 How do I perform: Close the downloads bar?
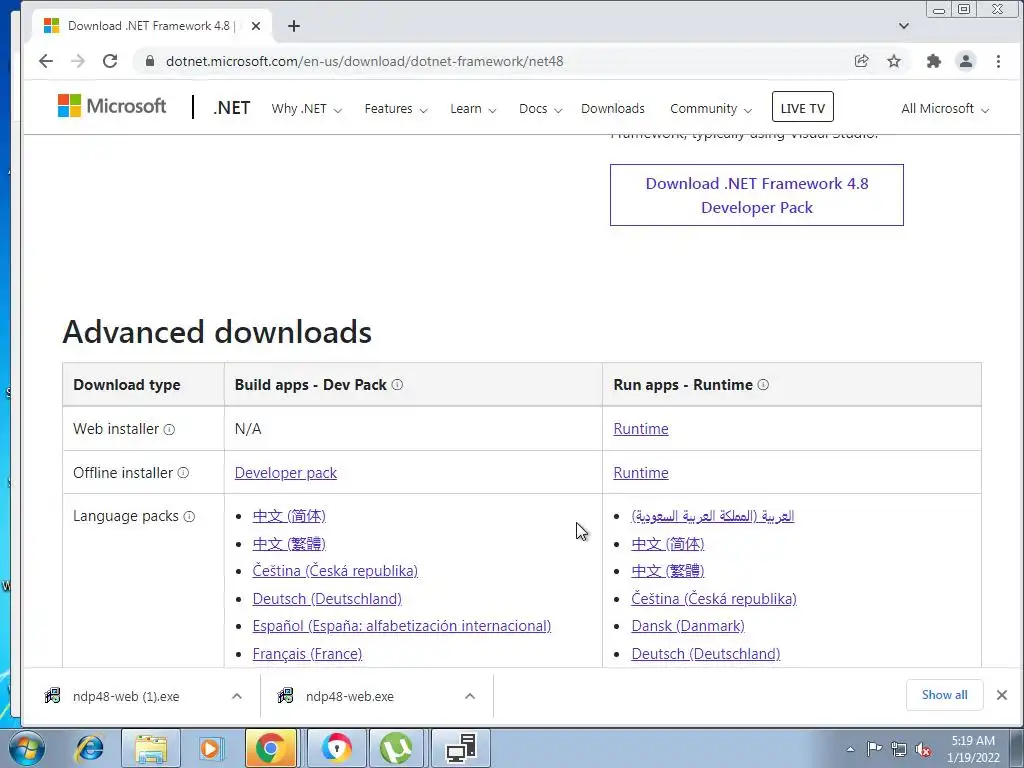click(x=1002, y=695)
